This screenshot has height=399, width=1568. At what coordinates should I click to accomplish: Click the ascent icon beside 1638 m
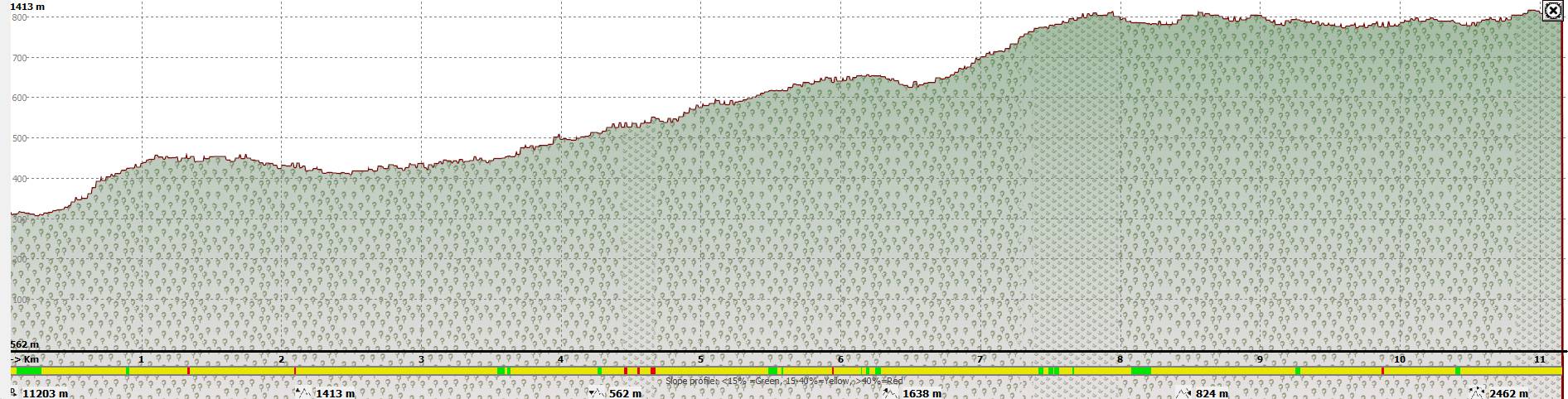[891, 393]
